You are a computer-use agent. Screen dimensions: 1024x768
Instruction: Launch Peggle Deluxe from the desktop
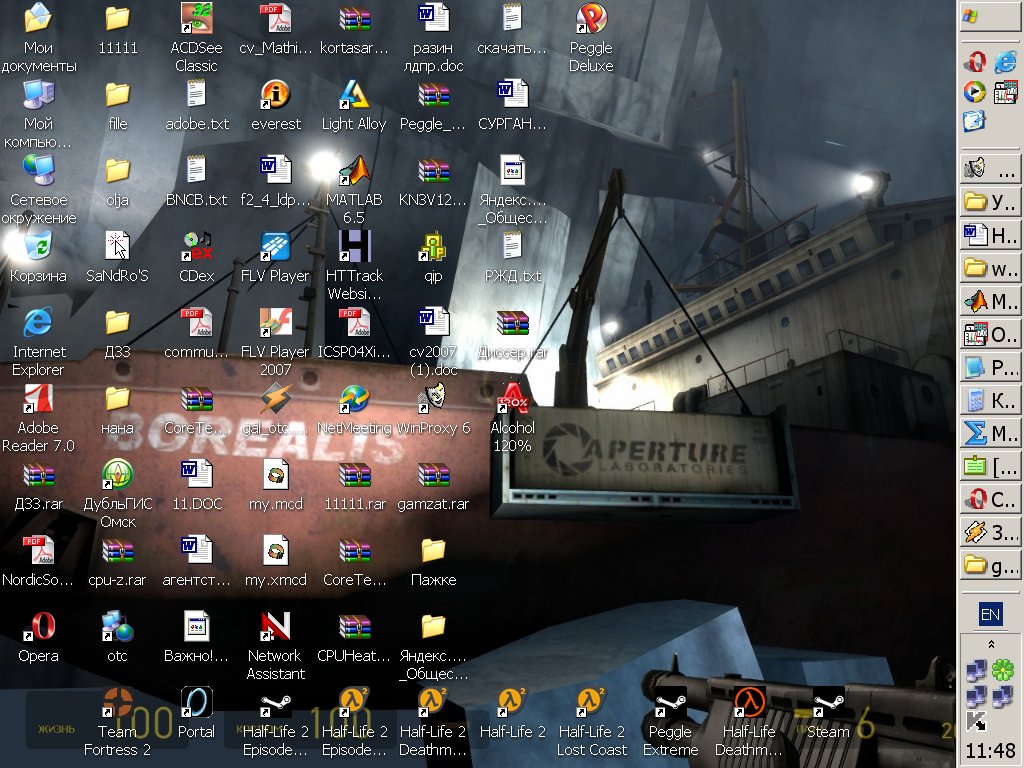[591, 19]
